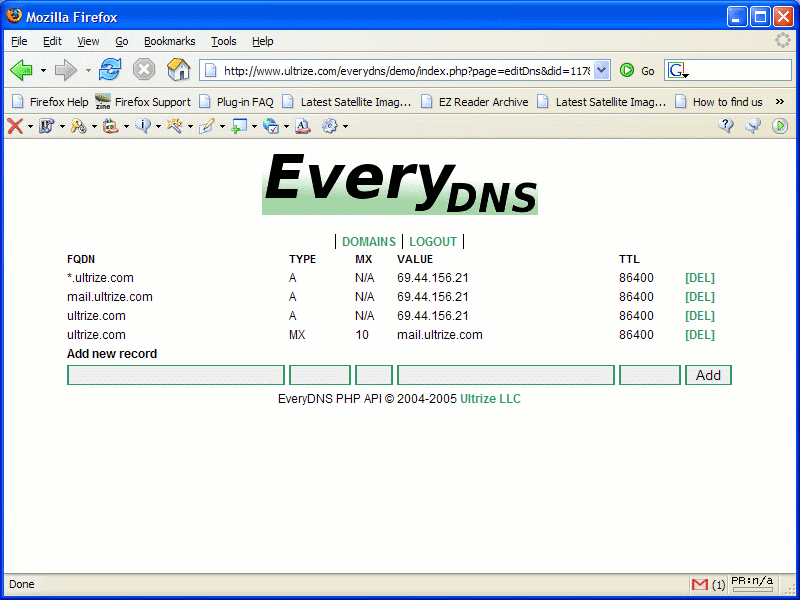Open the Ultrize LLC footer link

pos(490,399)
